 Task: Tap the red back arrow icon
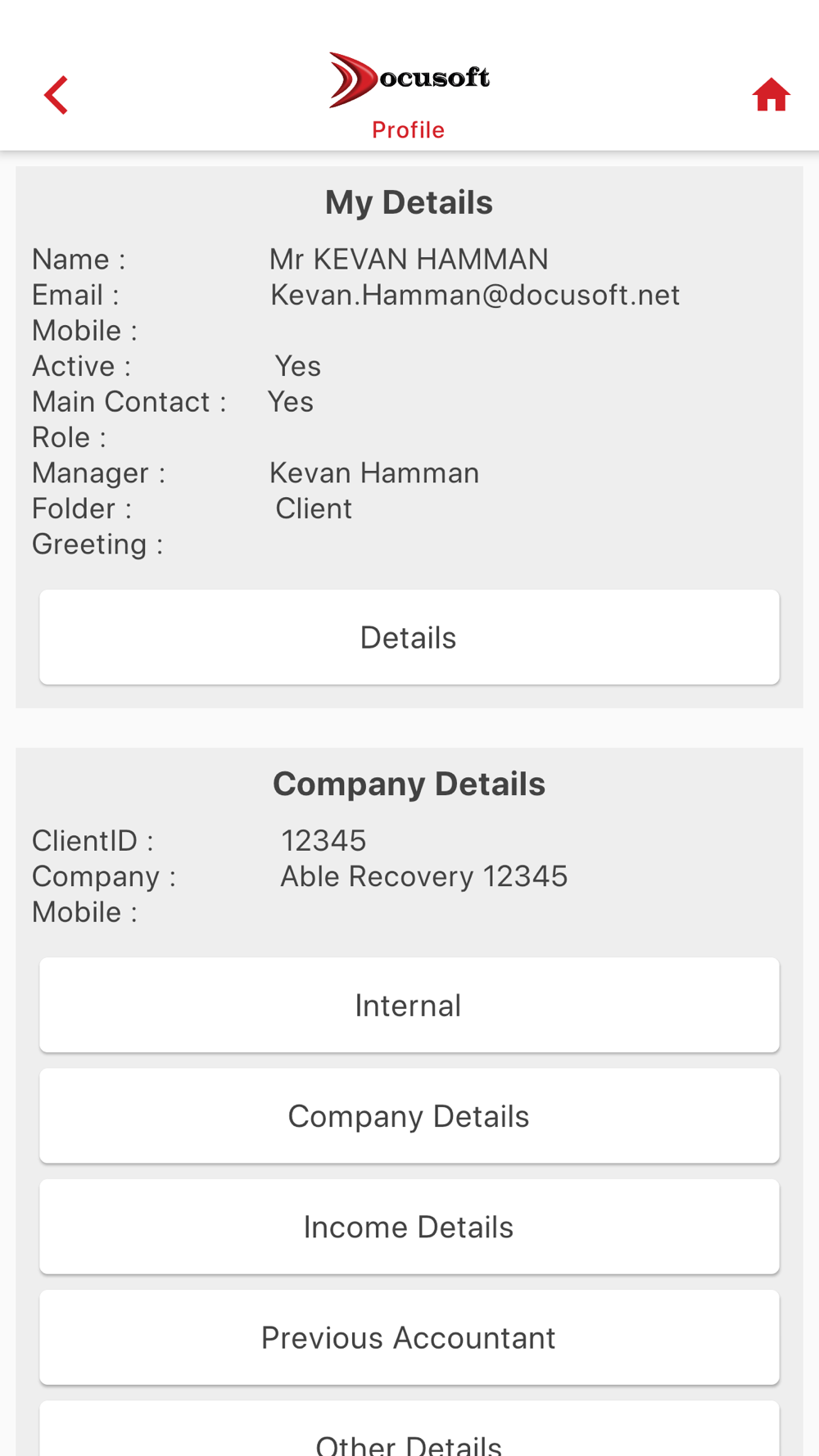(56, 95)
